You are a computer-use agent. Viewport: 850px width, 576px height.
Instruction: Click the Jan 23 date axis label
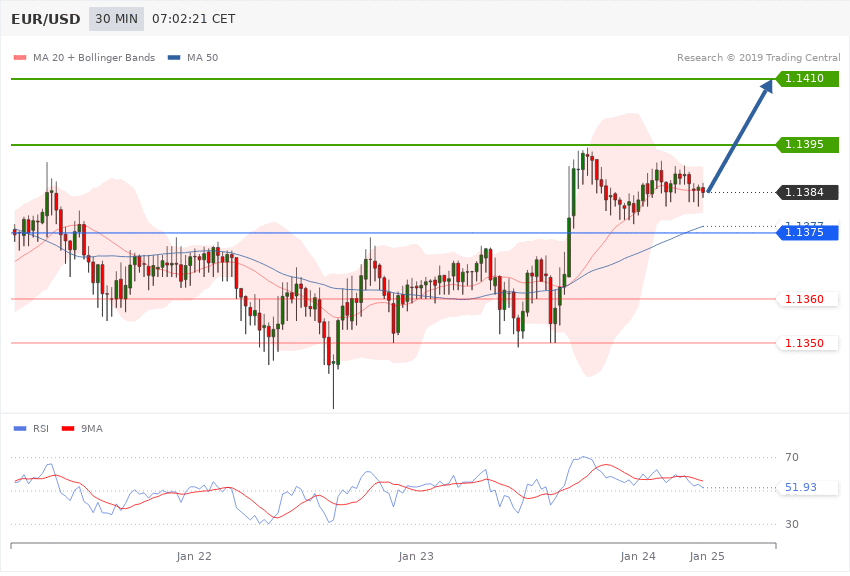pos(416,556)
